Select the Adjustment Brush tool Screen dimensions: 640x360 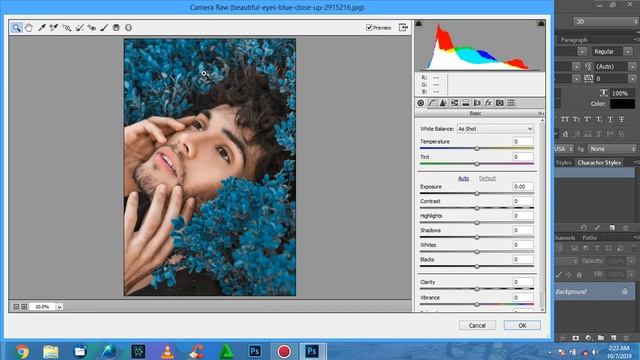[104, 28]
